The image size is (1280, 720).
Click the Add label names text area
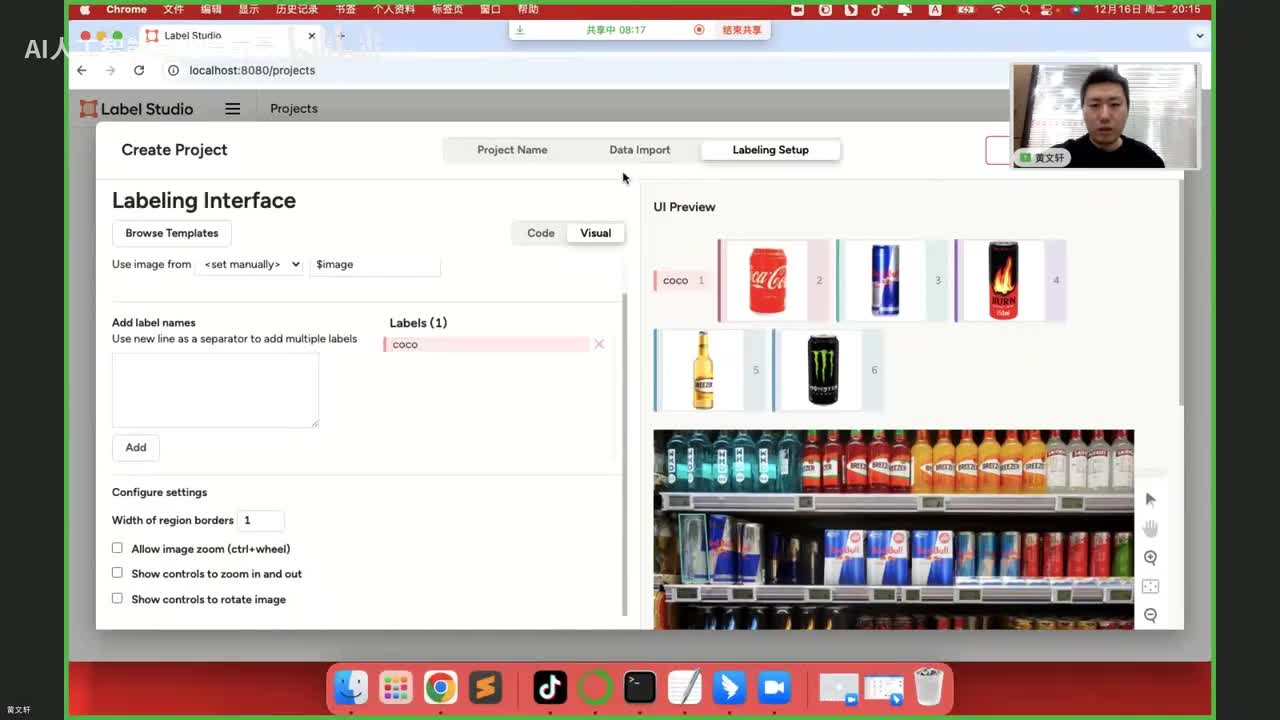click(x=215, y=390)
